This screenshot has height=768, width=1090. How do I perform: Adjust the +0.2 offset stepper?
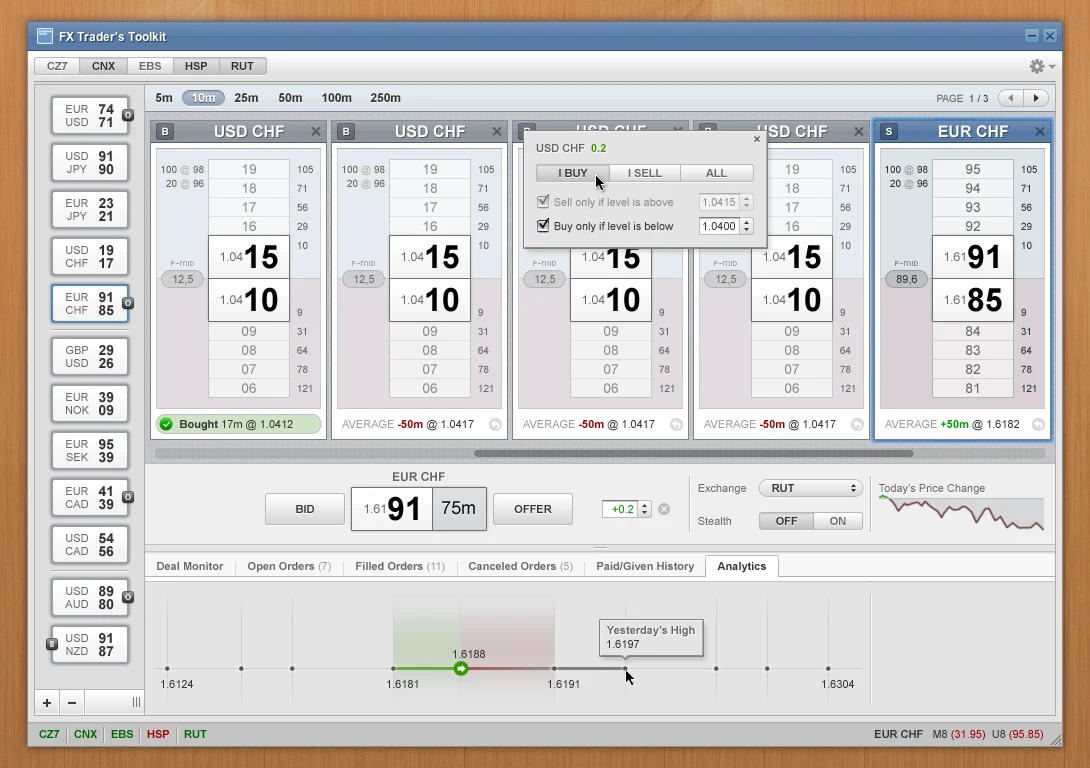click(644, 509)
